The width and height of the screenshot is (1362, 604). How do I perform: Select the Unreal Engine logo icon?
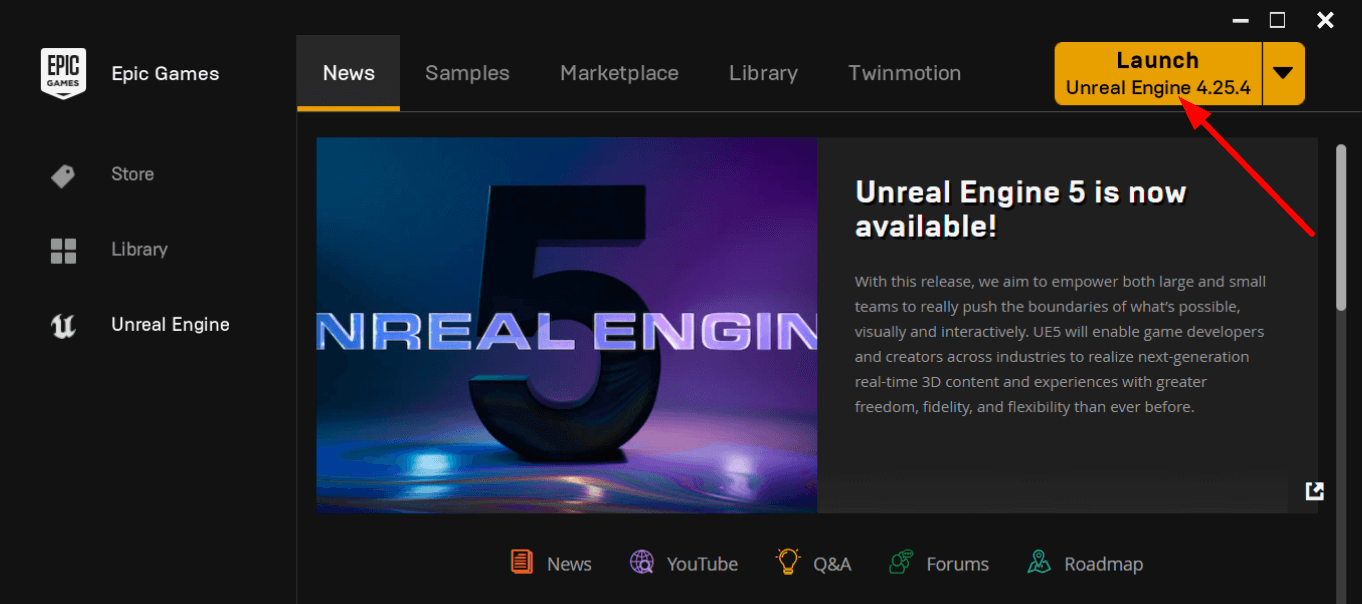63,325
